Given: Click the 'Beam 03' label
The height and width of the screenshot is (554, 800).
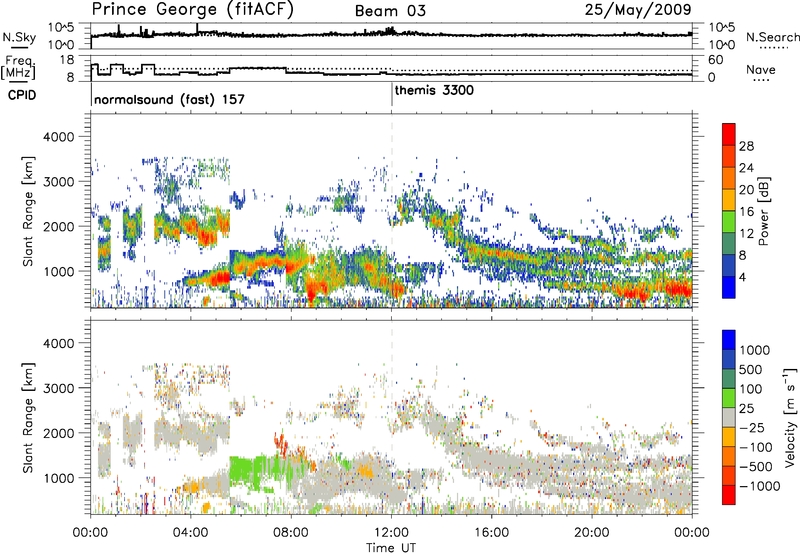Looking at the screenshot, I should point(390,11).
